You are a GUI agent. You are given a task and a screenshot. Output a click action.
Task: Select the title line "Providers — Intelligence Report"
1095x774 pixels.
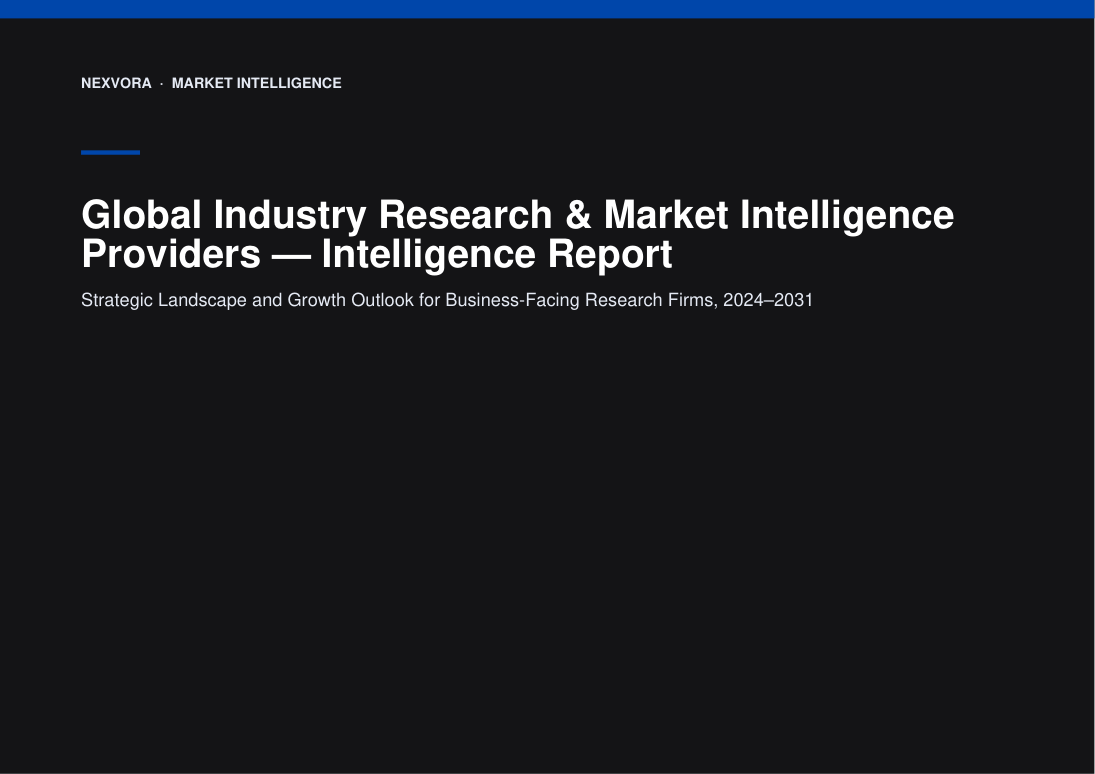click(x=376, y=254)
